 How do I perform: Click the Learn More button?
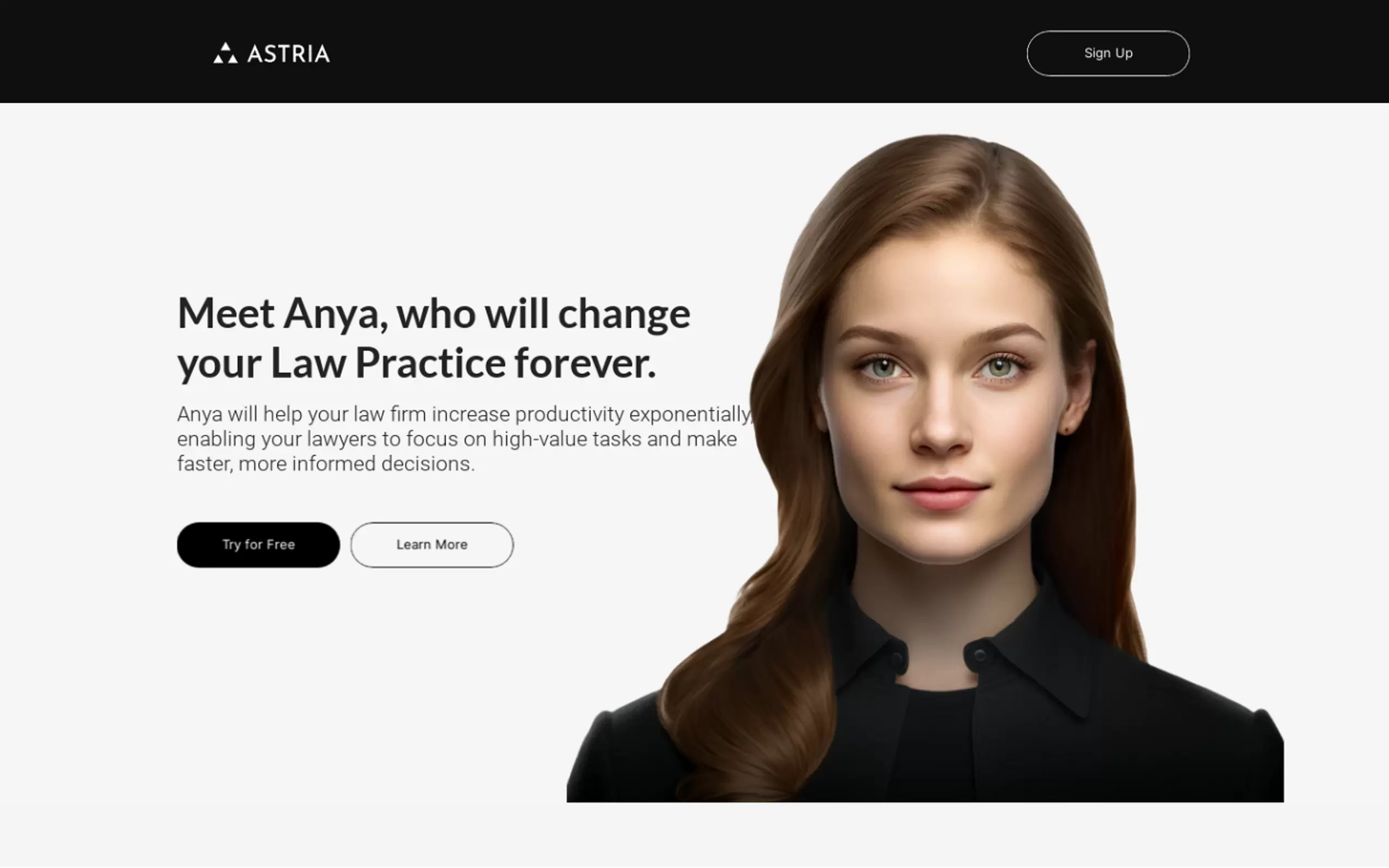coord(432,545)
